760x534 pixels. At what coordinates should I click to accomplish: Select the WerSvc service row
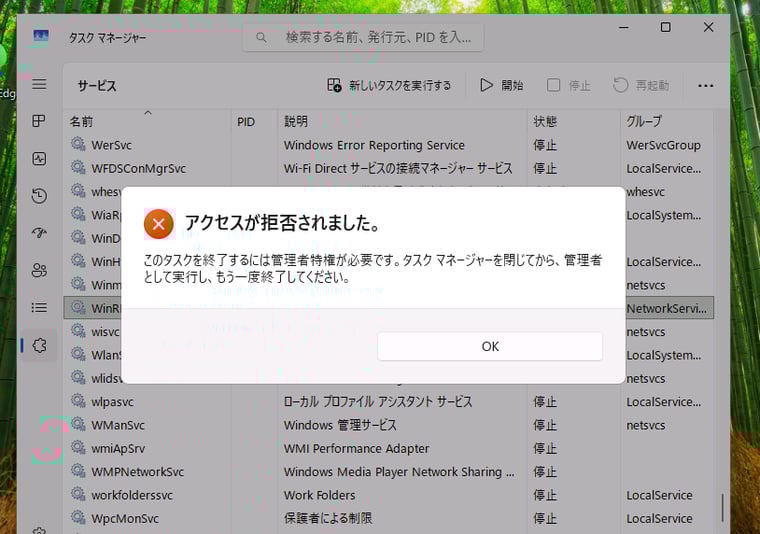(x=389, y=145)
